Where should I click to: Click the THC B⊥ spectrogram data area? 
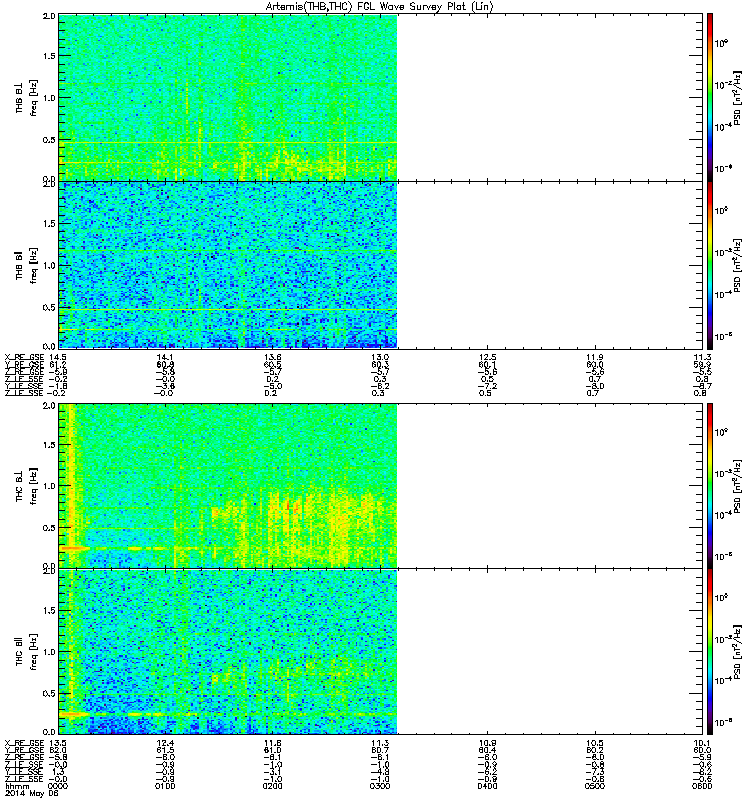(228, 486)
